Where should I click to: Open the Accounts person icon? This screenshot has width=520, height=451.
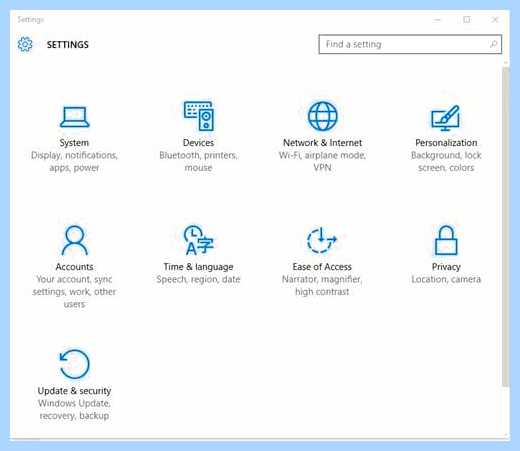pos(75,240)
